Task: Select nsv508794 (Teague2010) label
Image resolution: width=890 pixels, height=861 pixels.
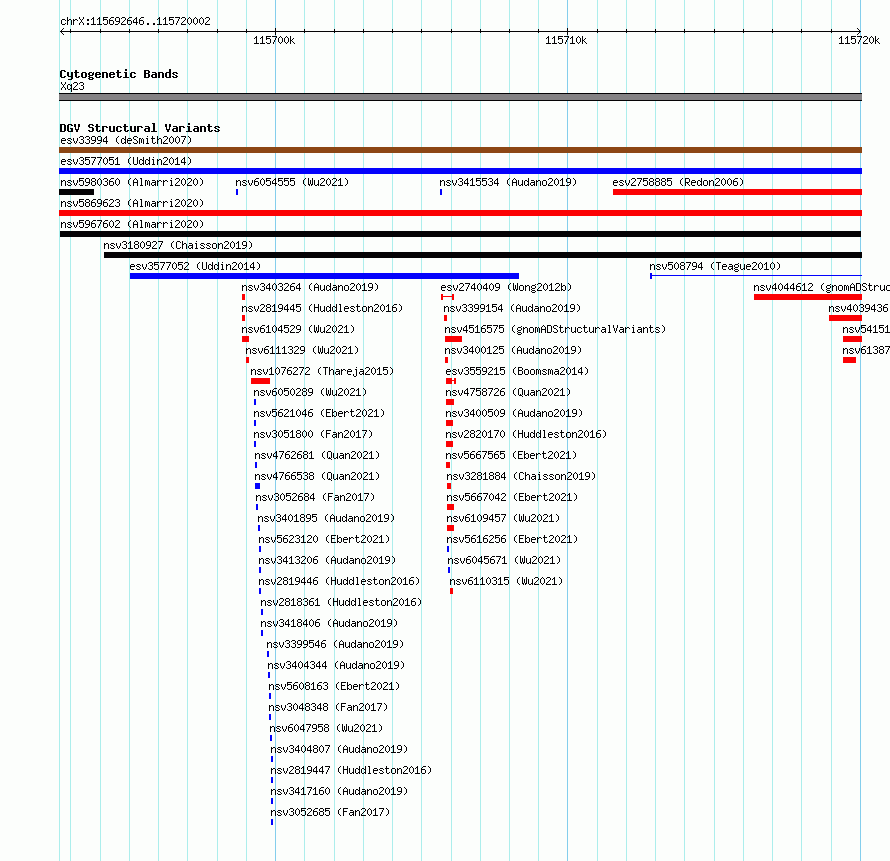Action: (715, 266)
